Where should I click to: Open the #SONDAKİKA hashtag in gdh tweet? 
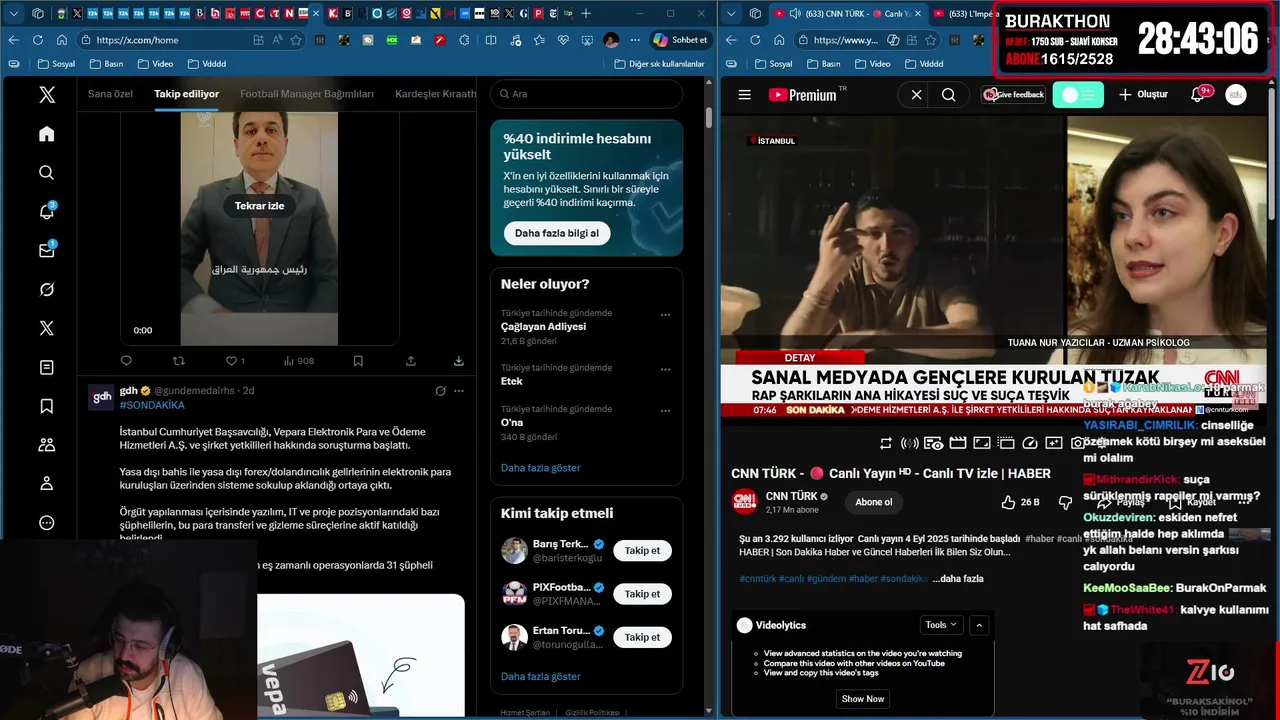coord(152,405)
